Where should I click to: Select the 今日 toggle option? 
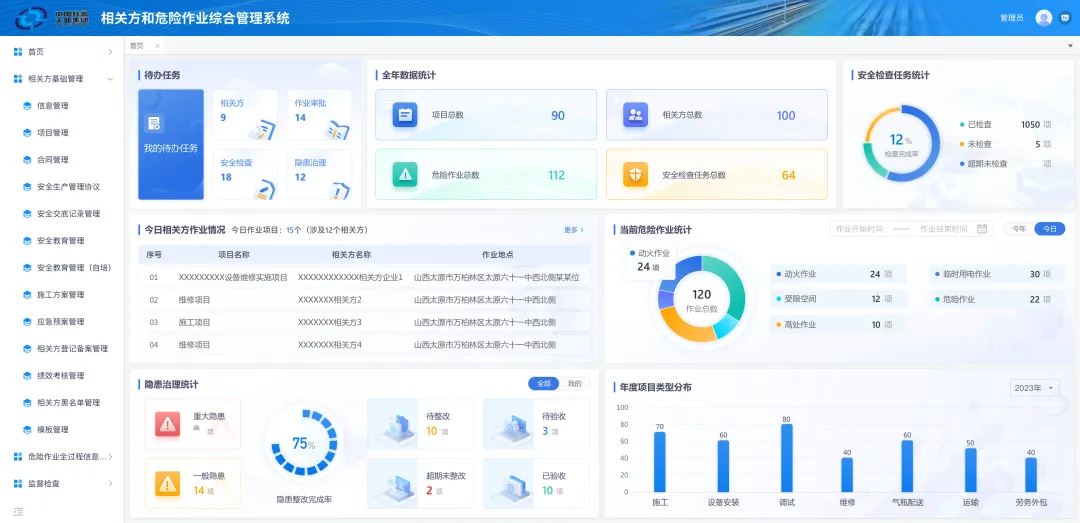click(x=1049, y=229)
